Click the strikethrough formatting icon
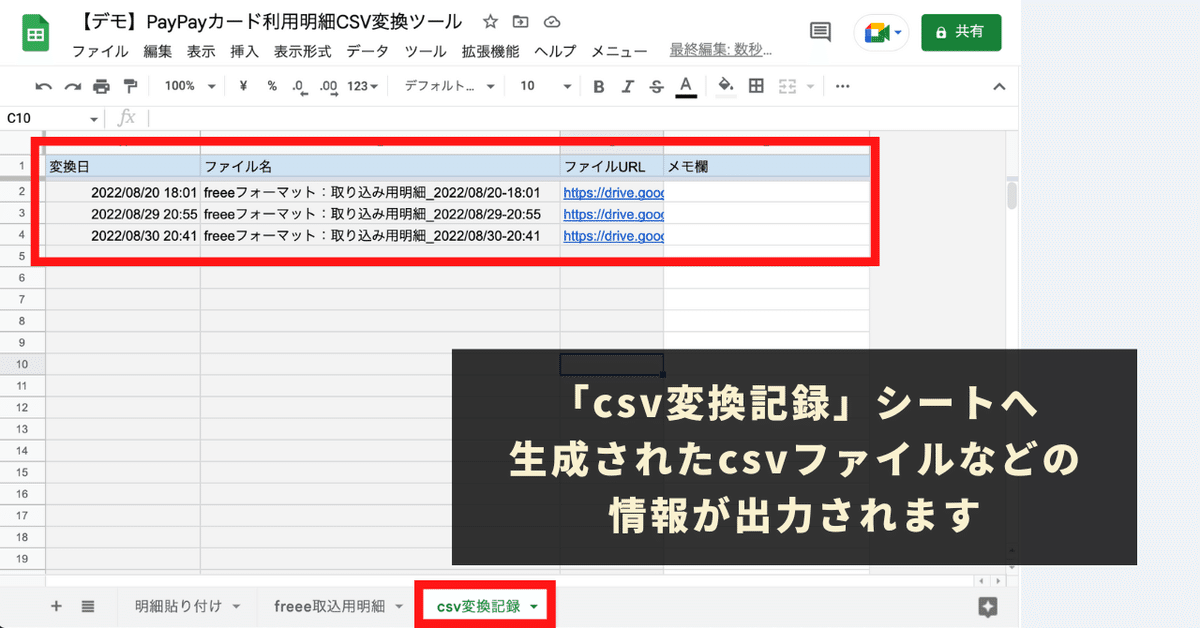This screenshot has height=628, width=1200. [x=656, y=86]
